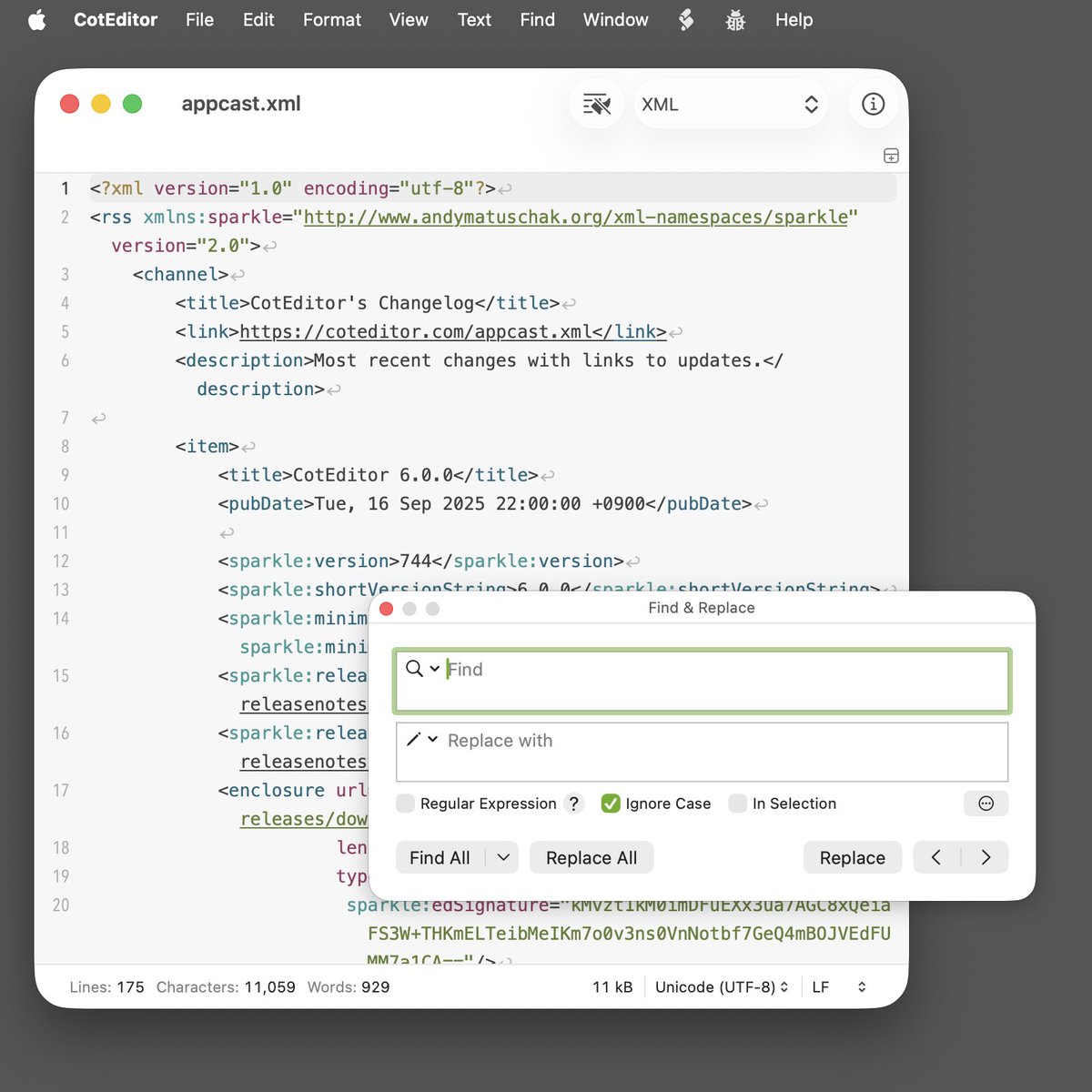The height and width of the screenshot is (1092, 1092).
Task: Click into the Replace with field
Action: click(702, 752)
